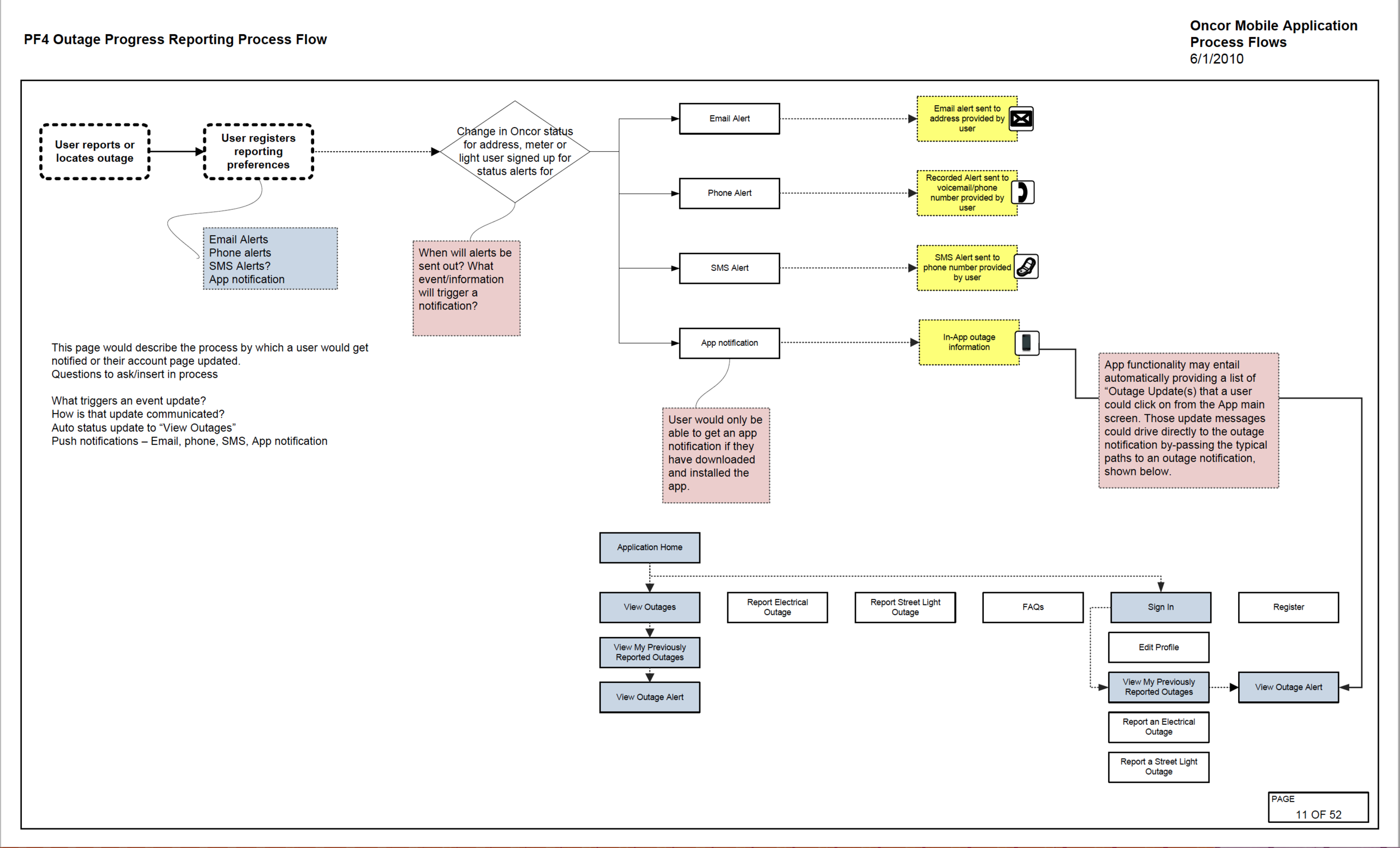
Task: Select the SMS Alert box
Action: pos(730,268)
